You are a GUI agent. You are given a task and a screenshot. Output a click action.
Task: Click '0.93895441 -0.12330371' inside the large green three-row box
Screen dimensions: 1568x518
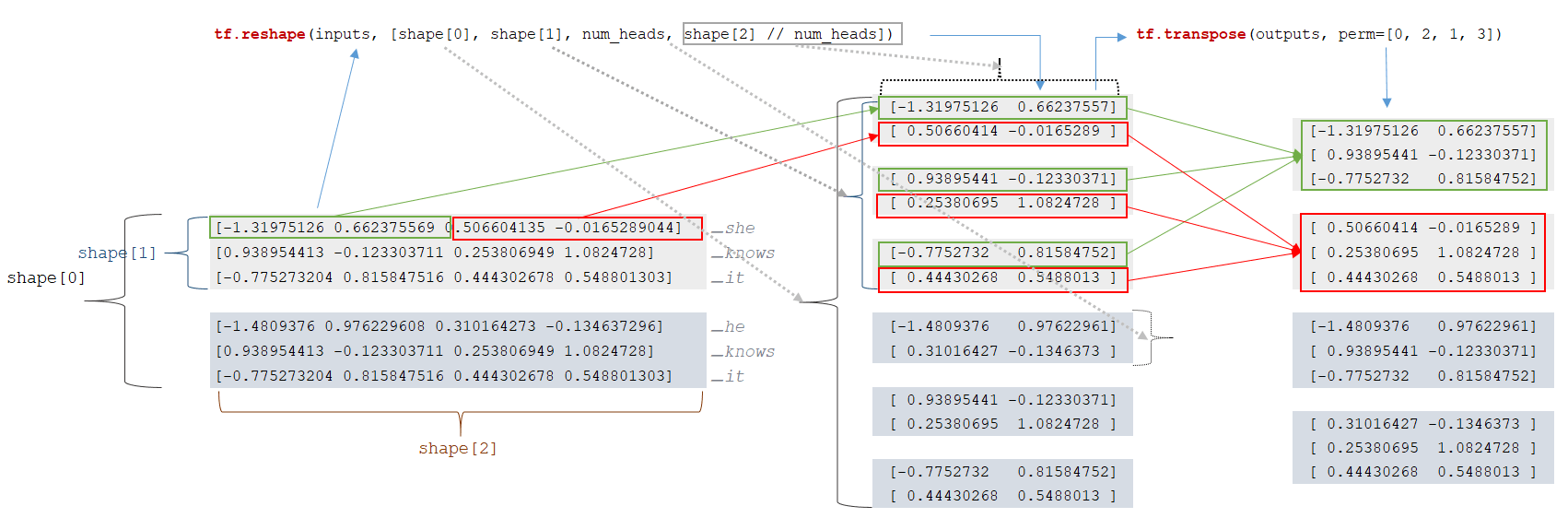point(1423,155)
